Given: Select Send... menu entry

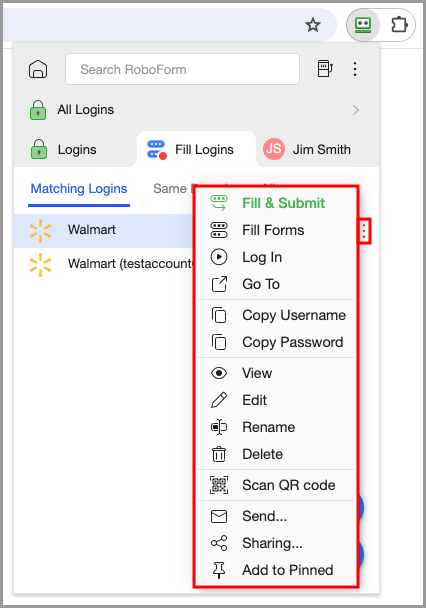Looking at the screenshot, I should [276, 516].
